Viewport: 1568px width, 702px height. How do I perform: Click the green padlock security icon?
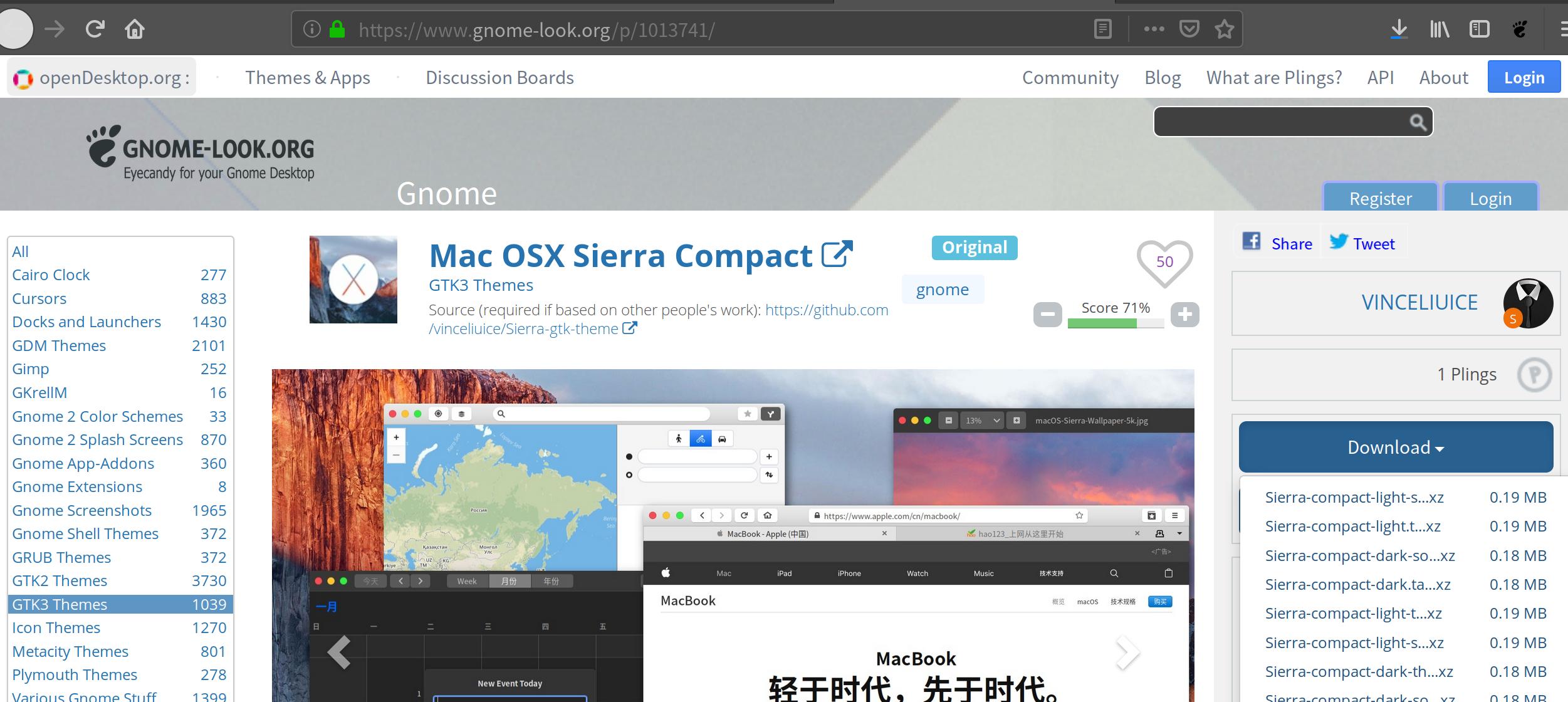coord(337,29)
